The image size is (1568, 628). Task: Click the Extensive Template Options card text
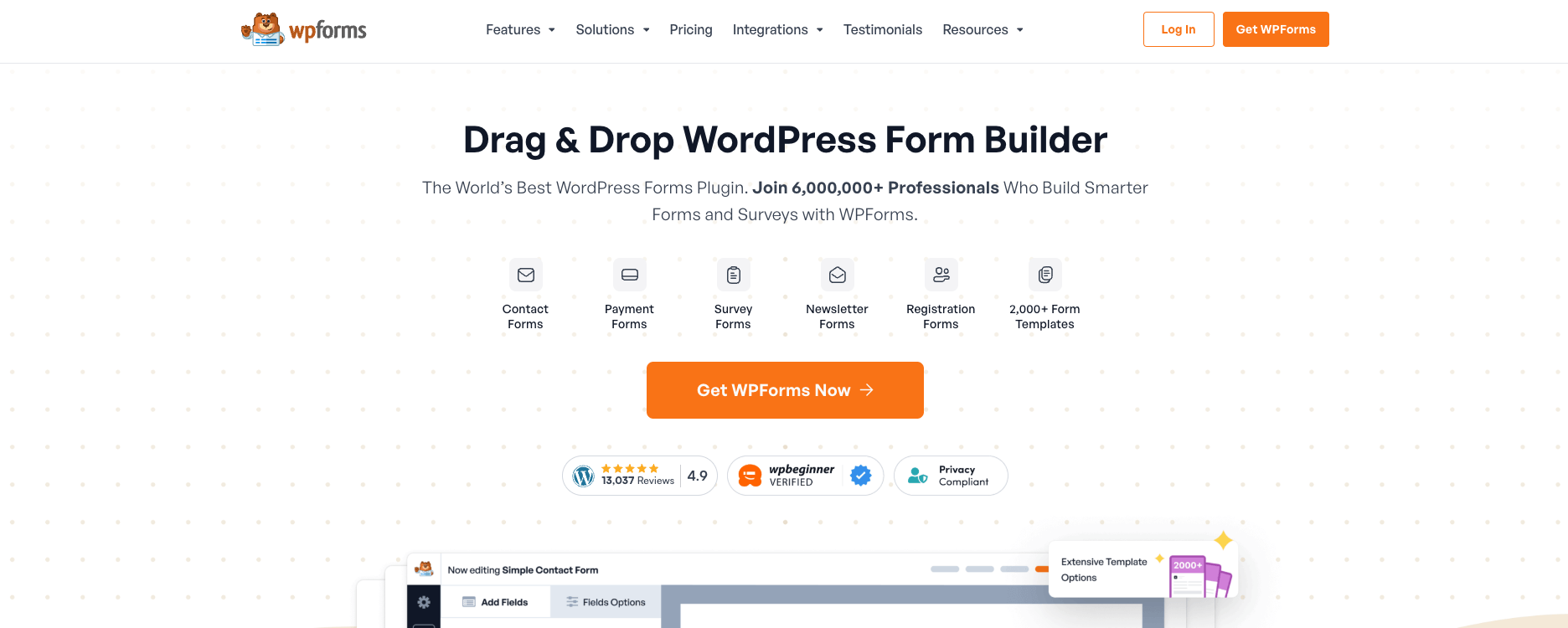1104,569
